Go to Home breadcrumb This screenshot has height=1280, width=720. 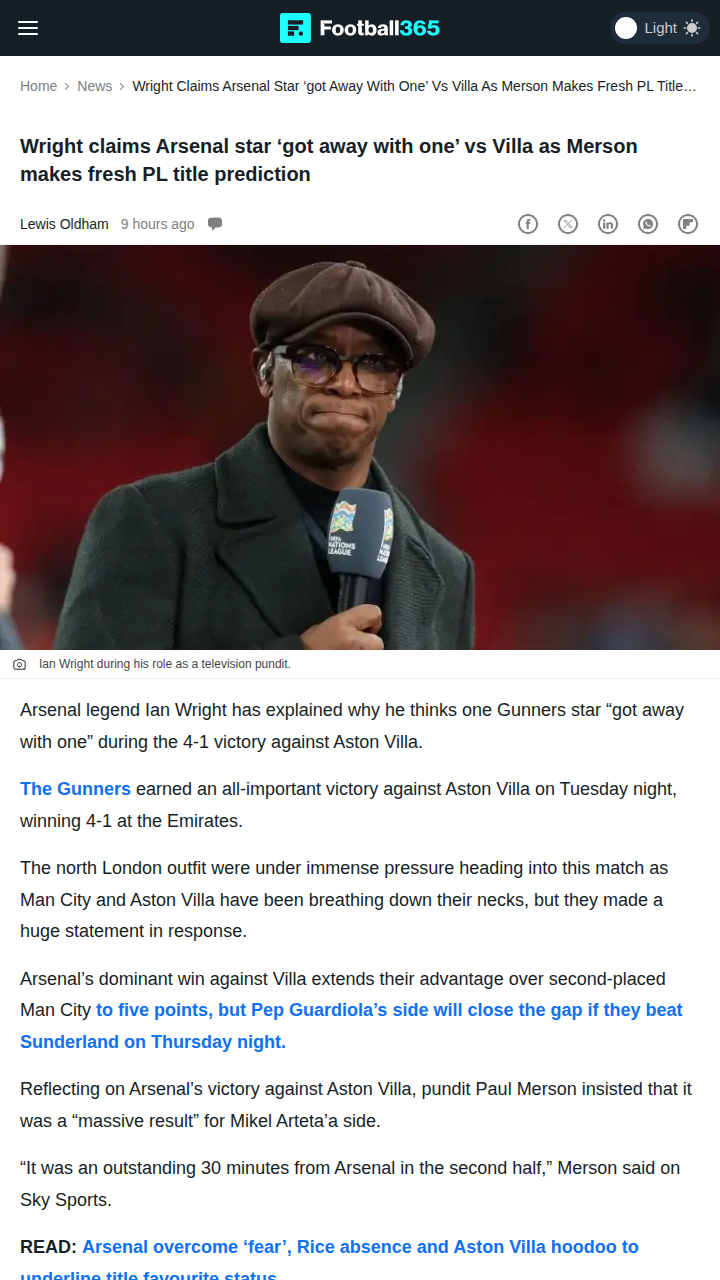[38, 86]
